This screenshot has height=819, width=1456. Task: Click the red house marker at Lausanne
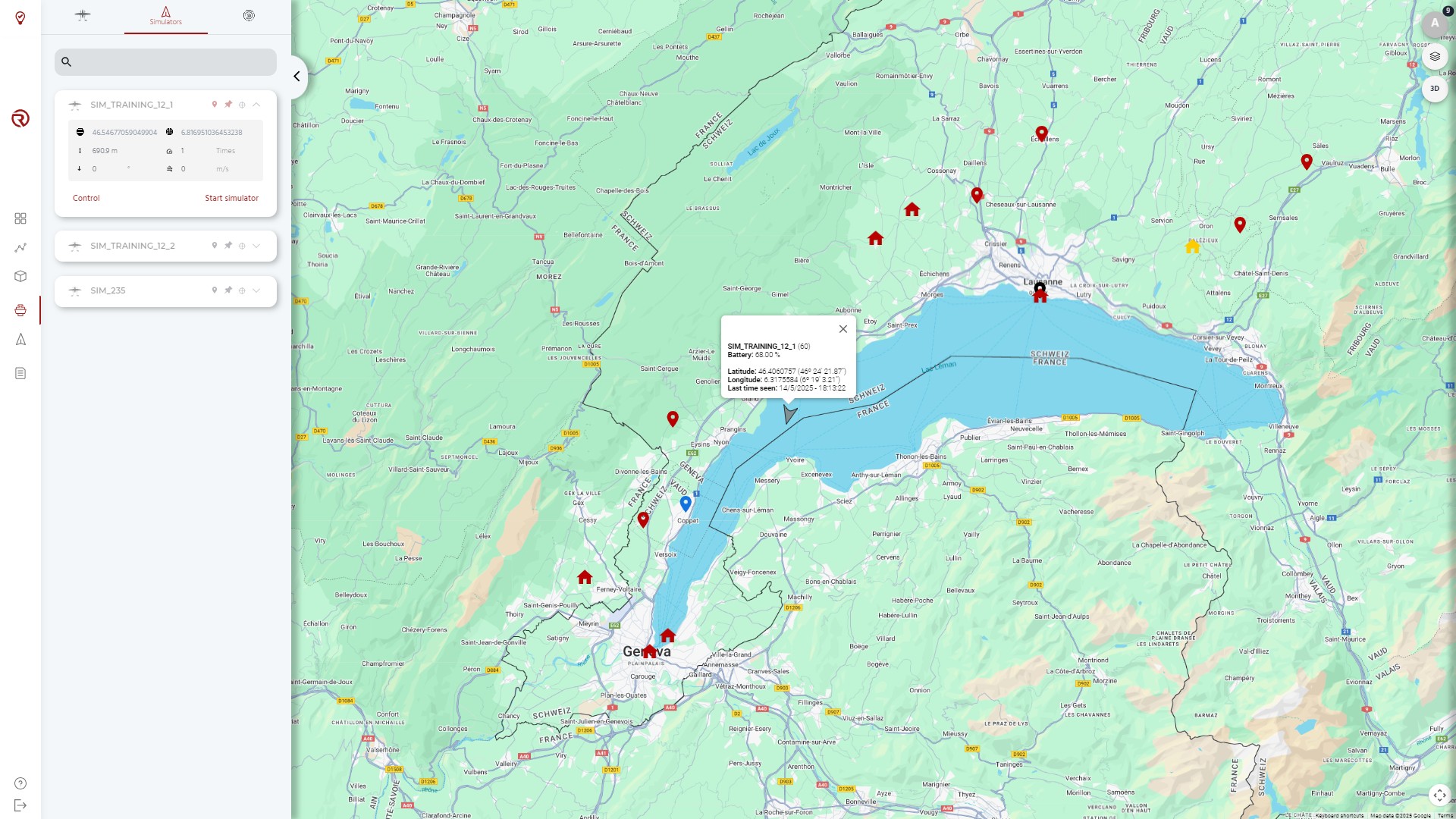point(1040,297)
